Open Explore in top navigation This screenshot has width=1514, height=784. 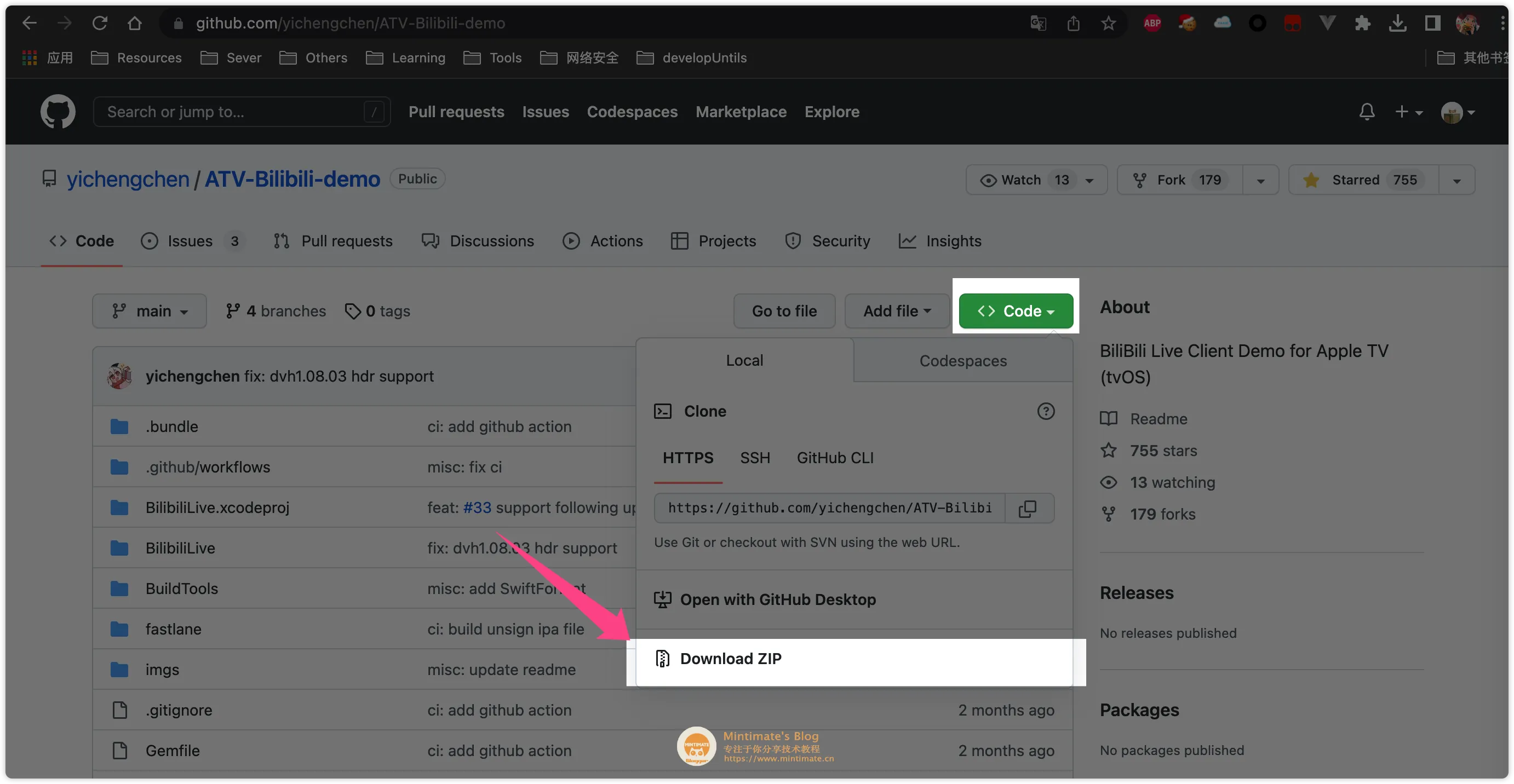click(831, 112)
